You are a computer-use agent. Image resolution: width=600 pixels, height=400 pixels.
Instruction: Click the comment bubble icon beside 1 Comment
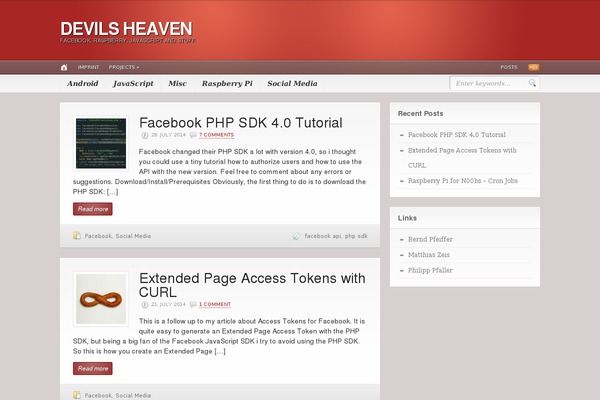tap(193, 304)
